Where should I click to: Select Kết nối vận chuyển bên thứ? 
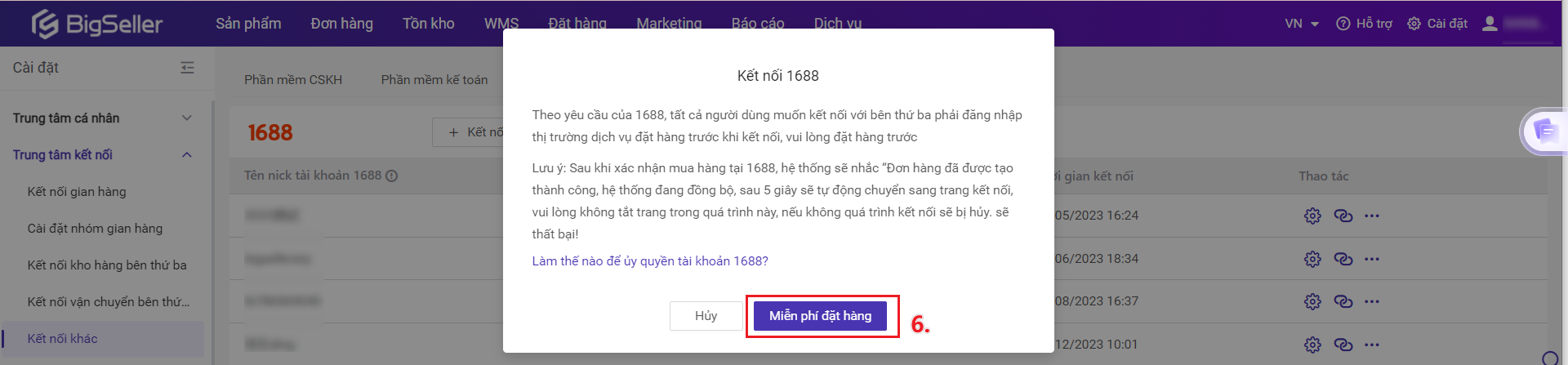click(108, 301)
